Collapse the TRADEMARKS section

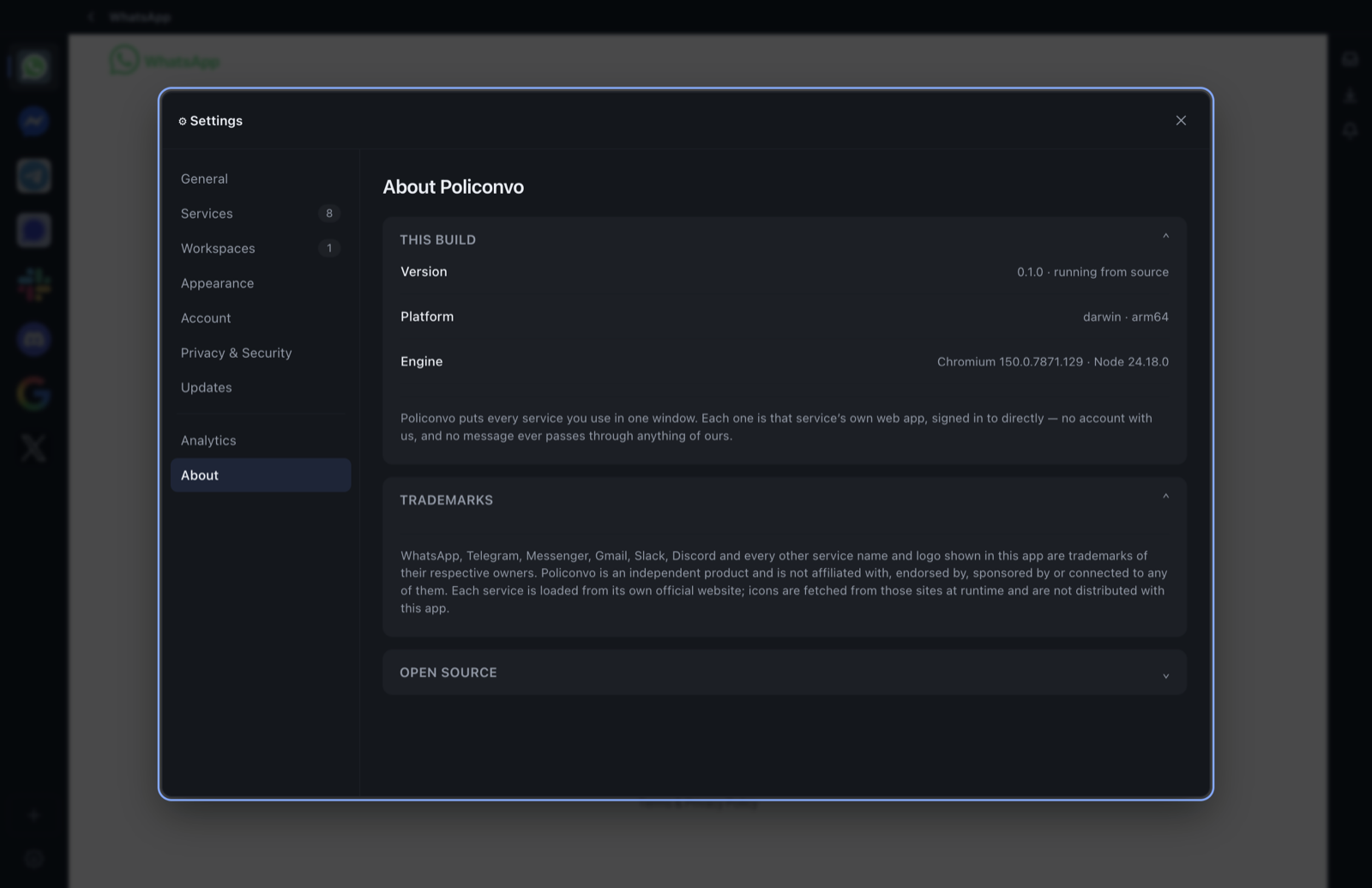[1165, 497]
